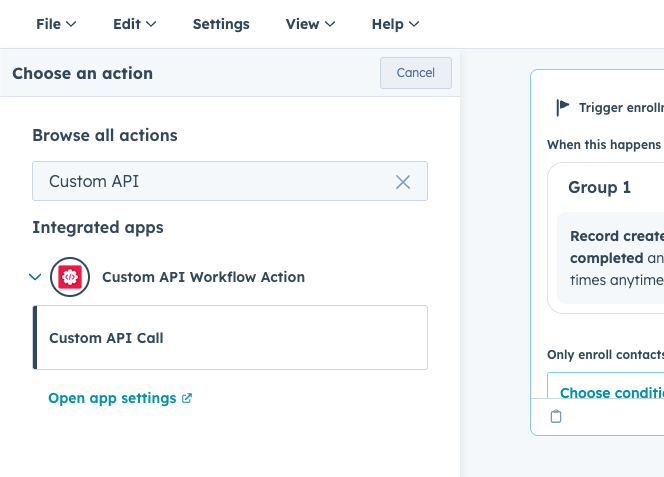664x477 pixels.
Task: Click the external link icon beside app settings
Action: click(x=187, y=398)
